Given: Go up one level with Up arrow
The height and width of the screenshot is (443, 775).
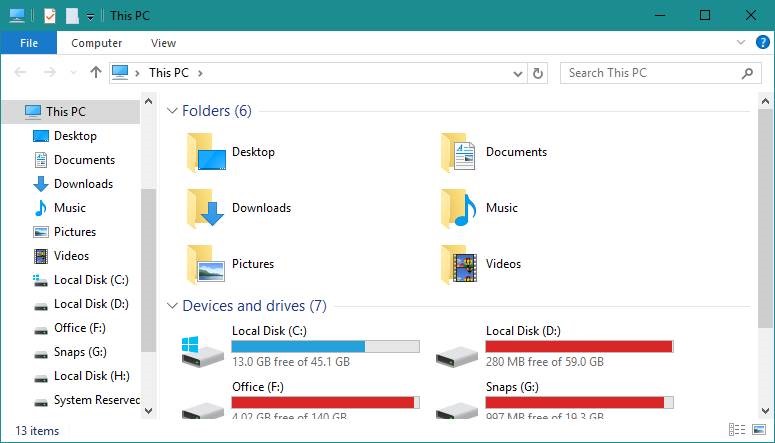Looking at the screenshot, I should click(96, 73).
